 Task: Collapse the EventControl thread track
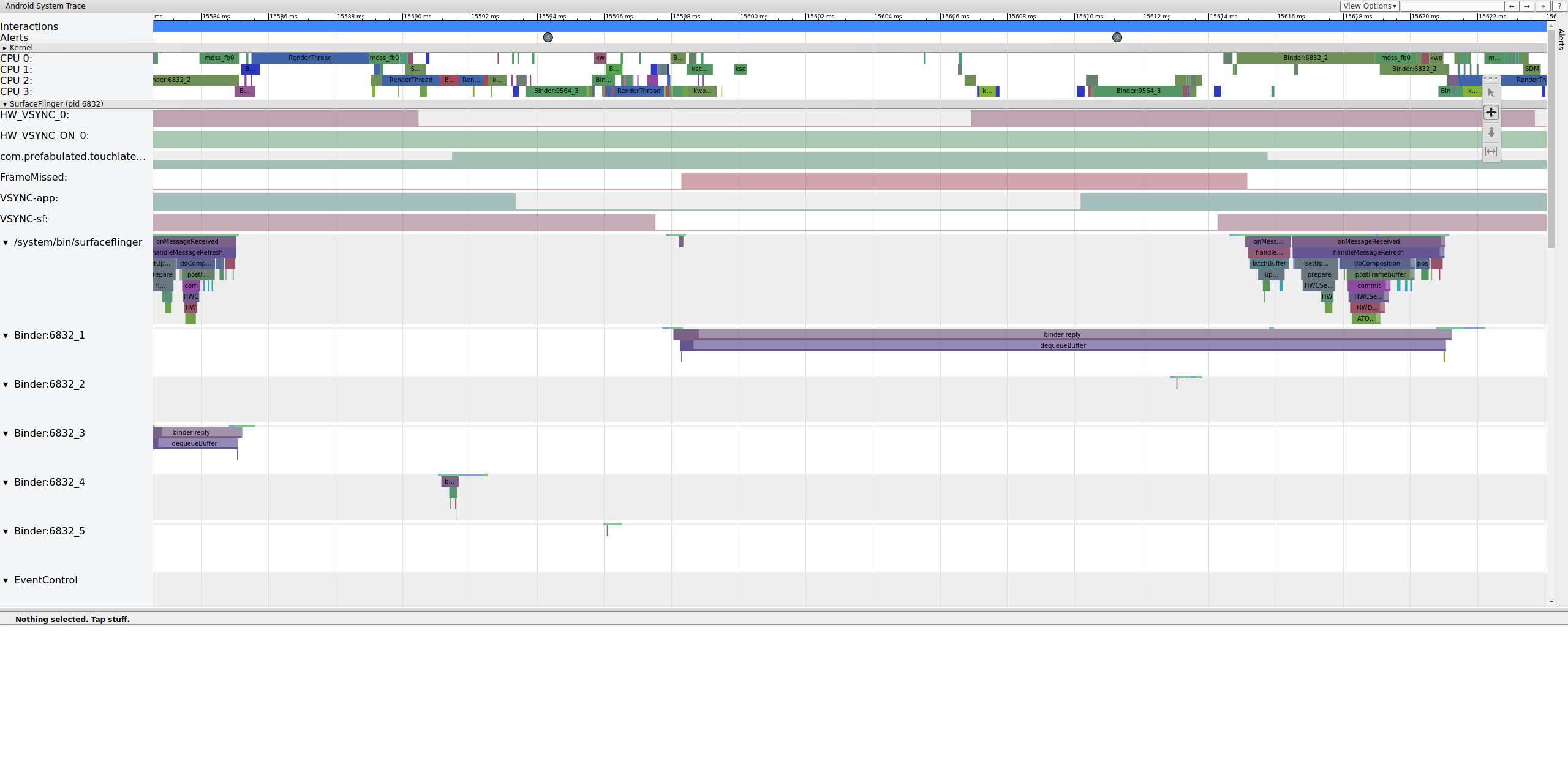pyautogui.click(x=6, y=580)
